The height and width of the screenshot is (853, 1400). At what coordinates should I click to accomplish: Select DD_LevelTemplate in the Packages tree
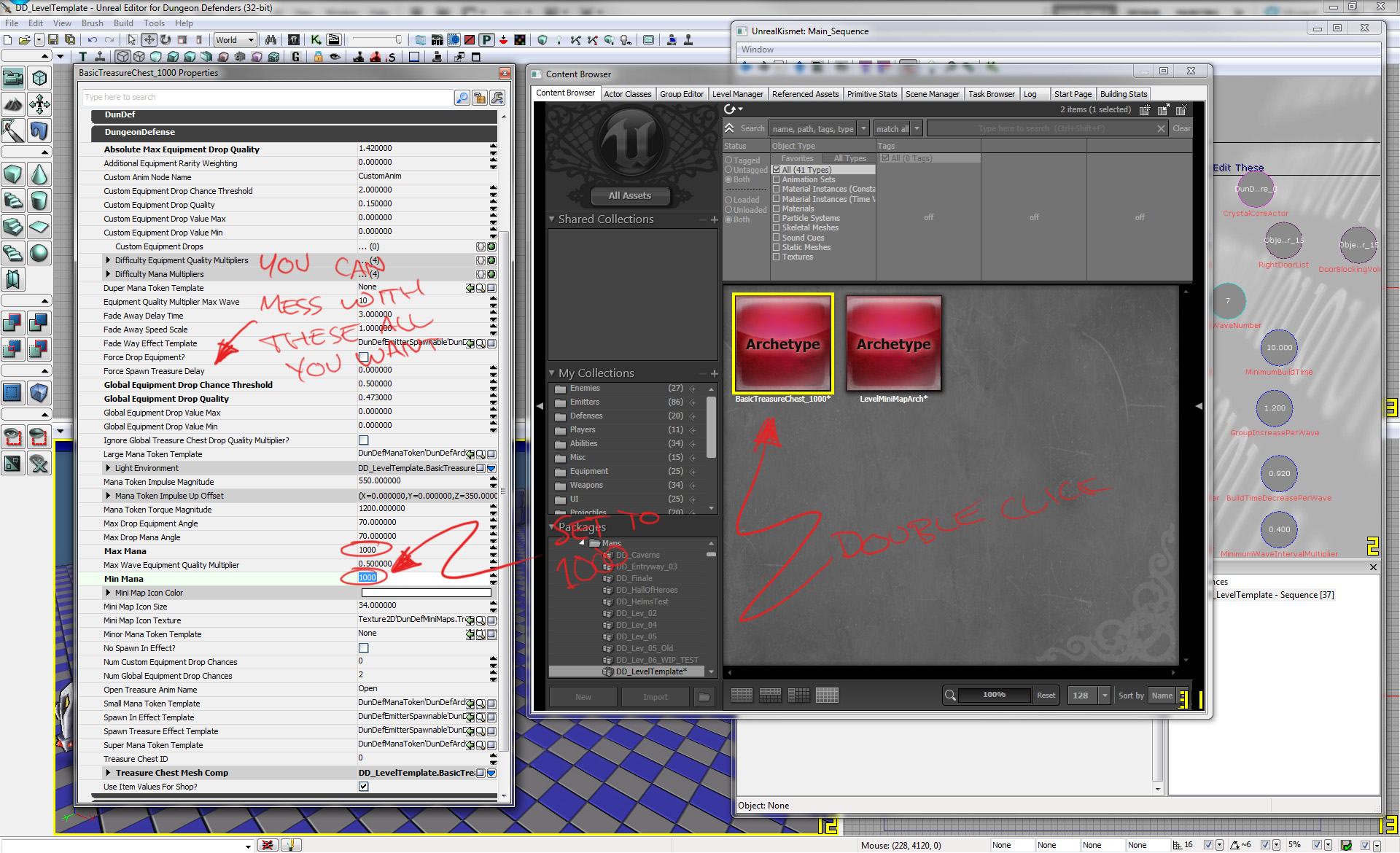pyautogui.click(x=650, y=671)
